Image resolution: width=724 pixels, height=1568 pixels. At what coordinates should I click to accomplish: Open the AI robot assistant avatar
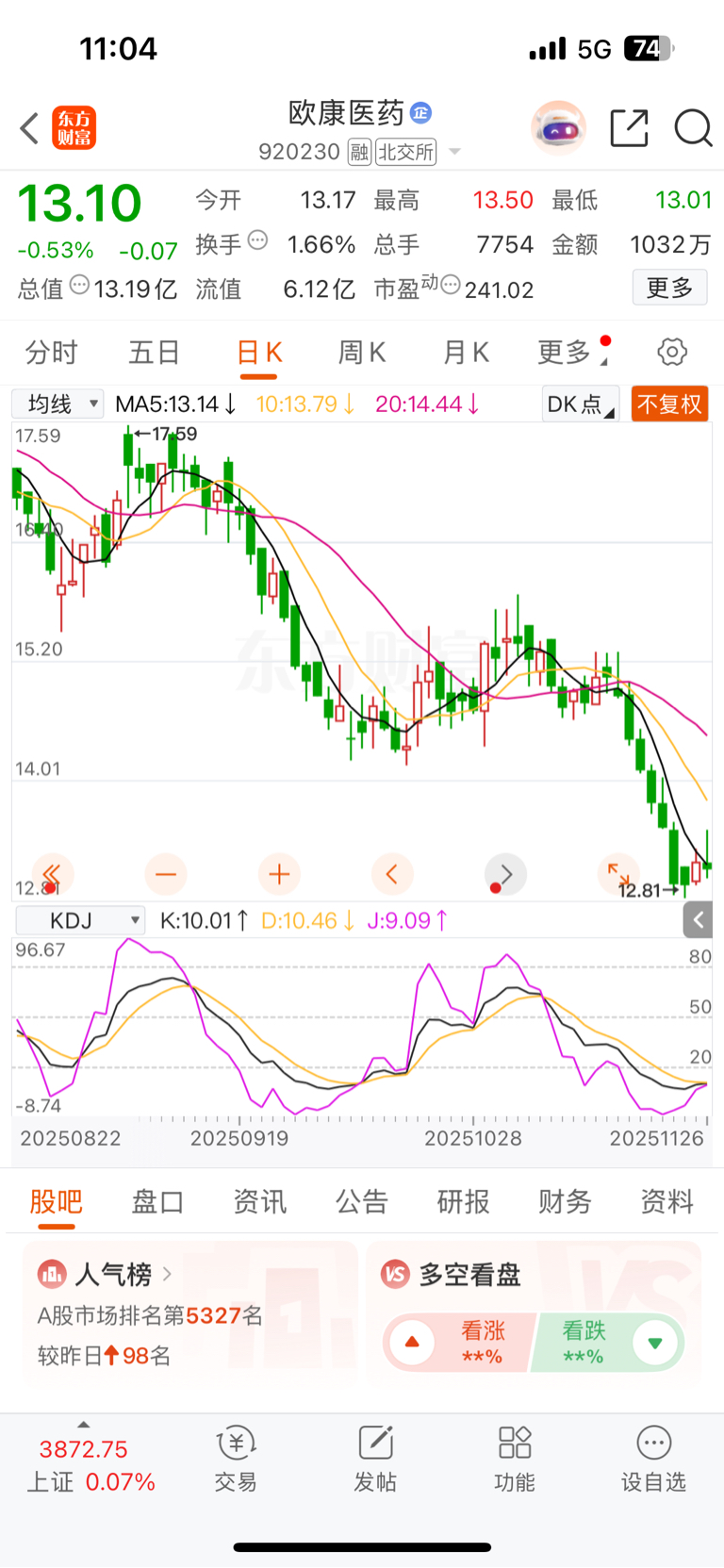558,127
